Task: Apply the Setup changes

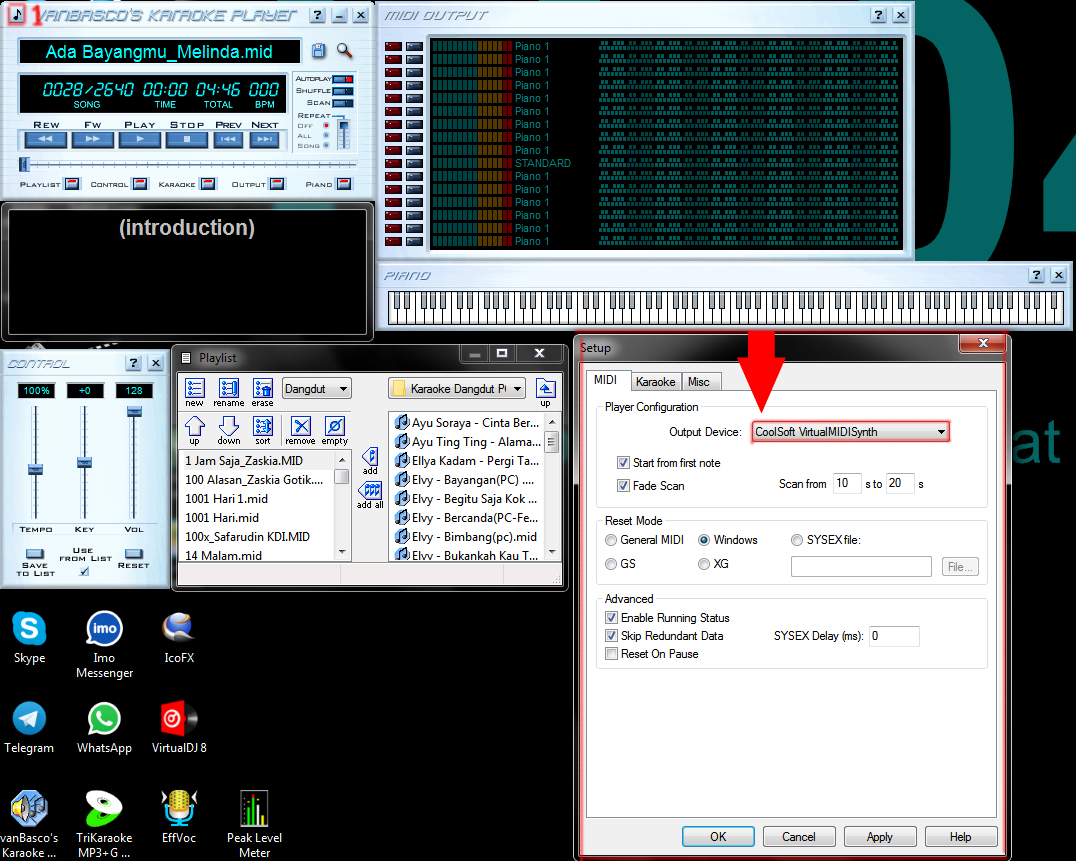Action: click(879, 837)
